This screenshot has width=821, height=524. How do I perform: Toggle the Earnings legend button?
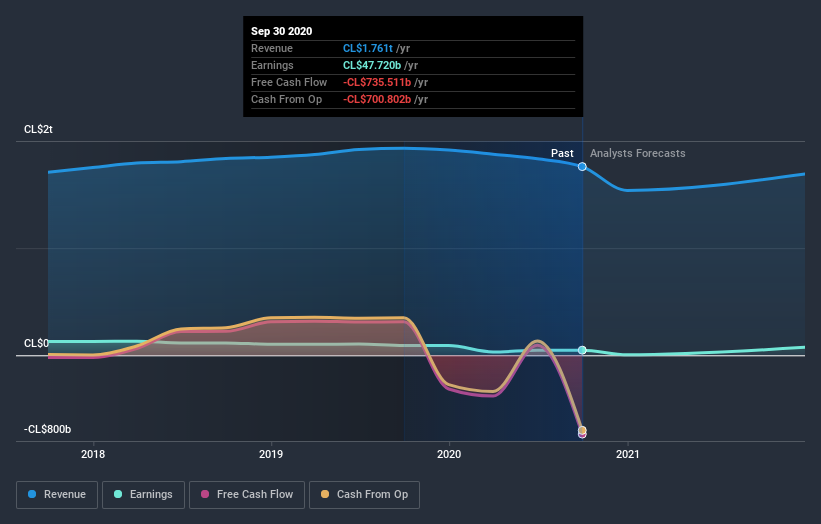click(x=143, y=495)
